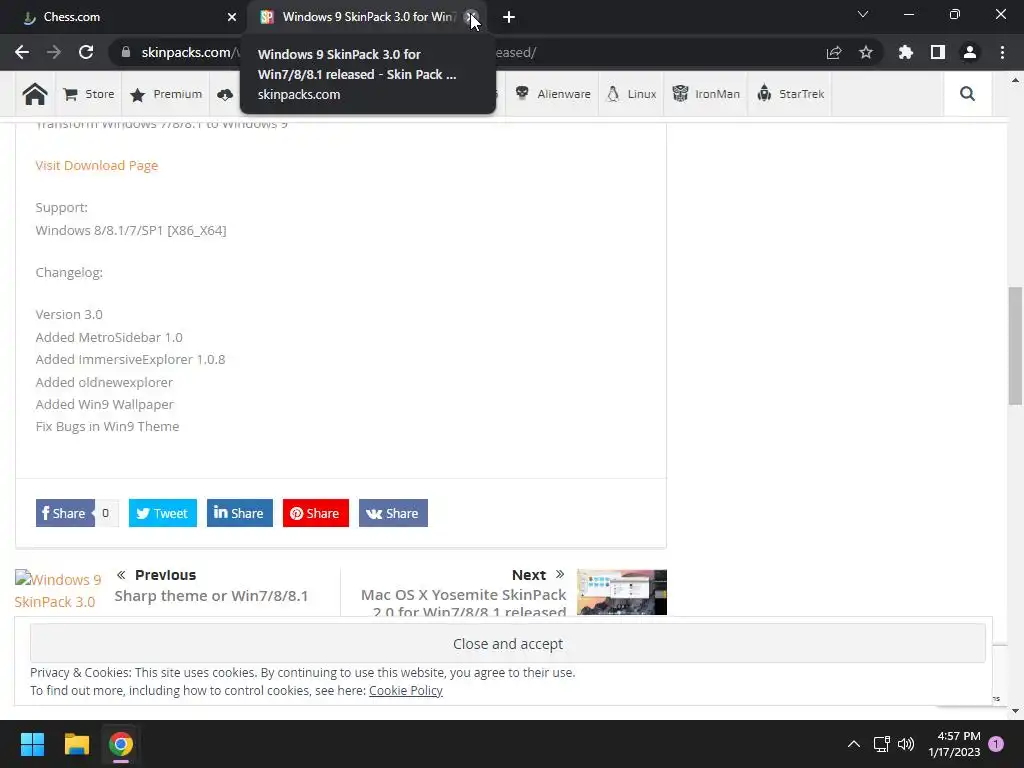This screenshot has width=1024, height=768.
Task: Select the text Added ImmersiveExplorer 1.0.8
Action: (x=131, y=360)
